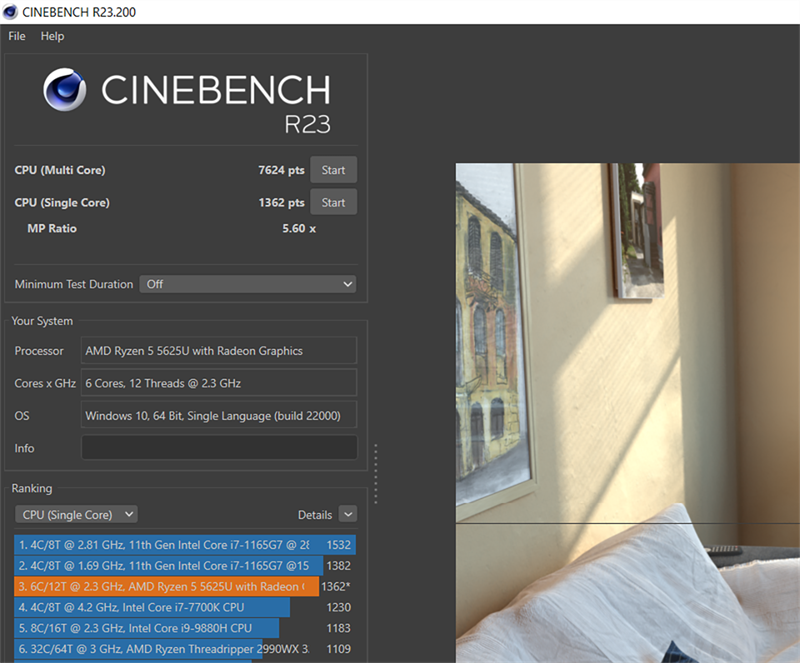Click the Cores x GHz field
The height and width of the screenshot is (663, 800).
(218, 382)
